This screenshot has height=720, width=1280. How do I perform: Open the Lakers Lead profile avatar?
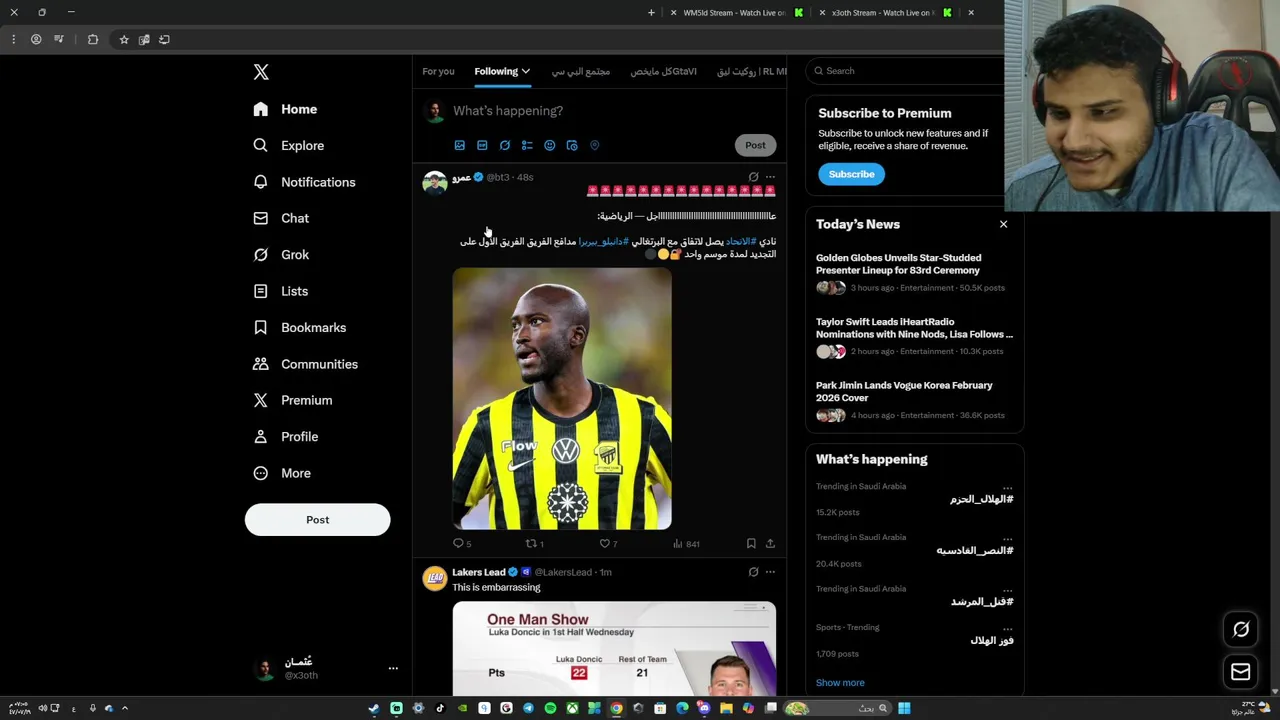click(434, 578)
